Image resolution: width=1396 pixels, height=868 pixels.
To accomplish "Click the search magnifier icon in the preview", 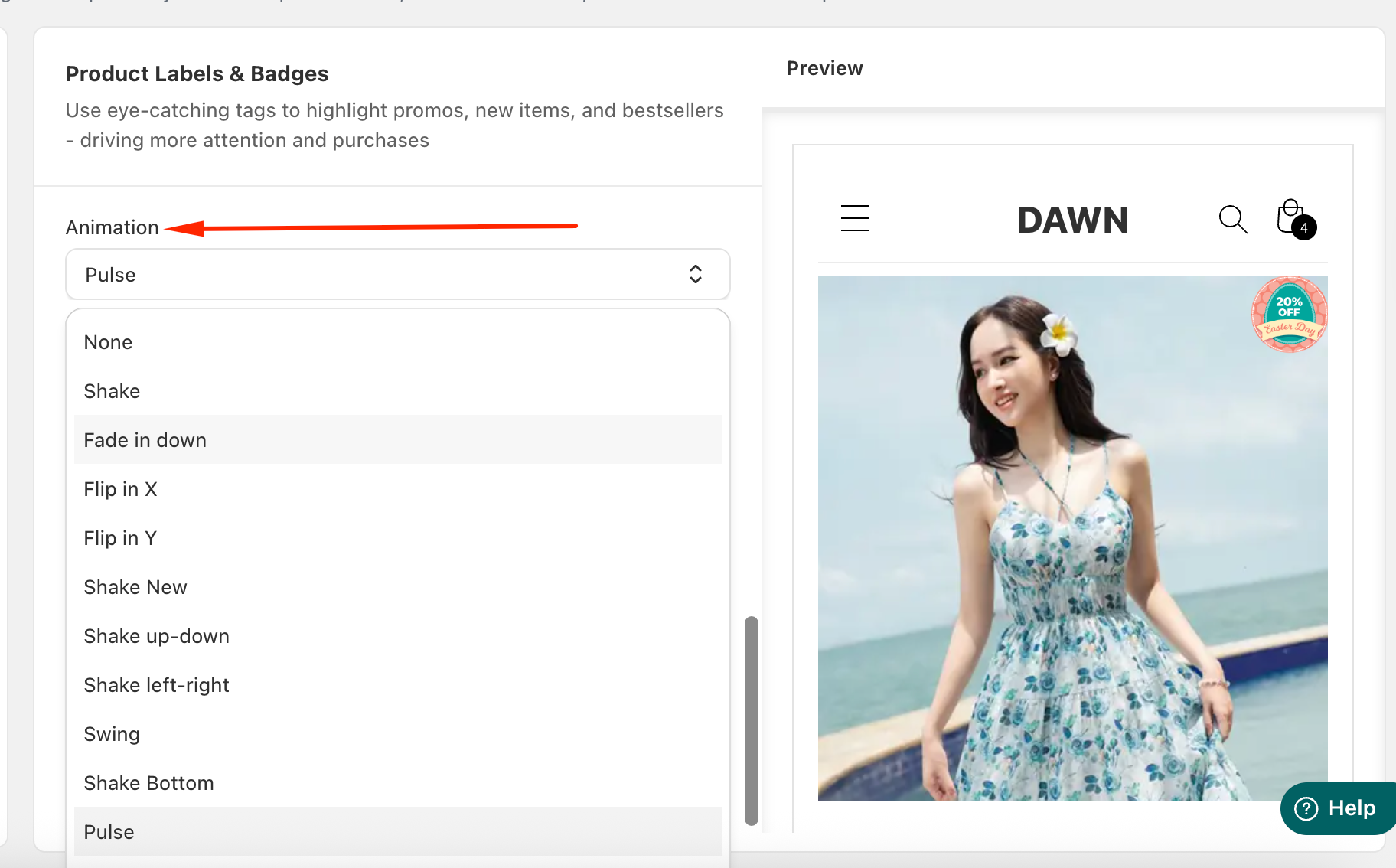I will point(1233,220).
